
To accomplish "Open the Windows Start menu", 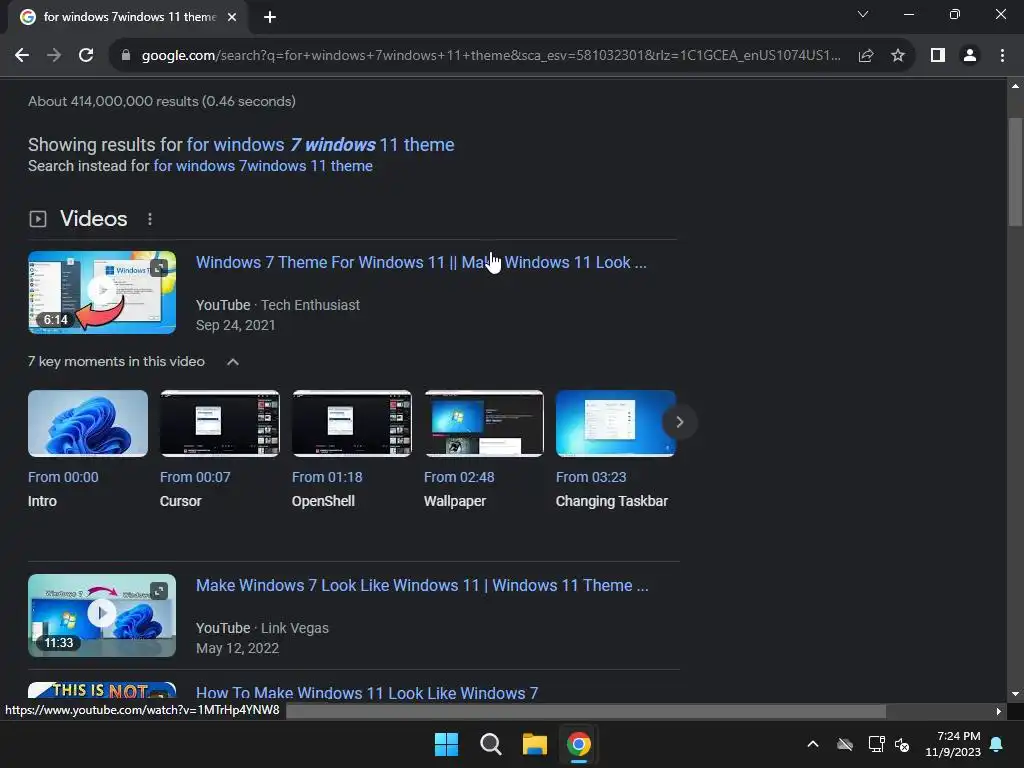I will [x=447, y=744].
